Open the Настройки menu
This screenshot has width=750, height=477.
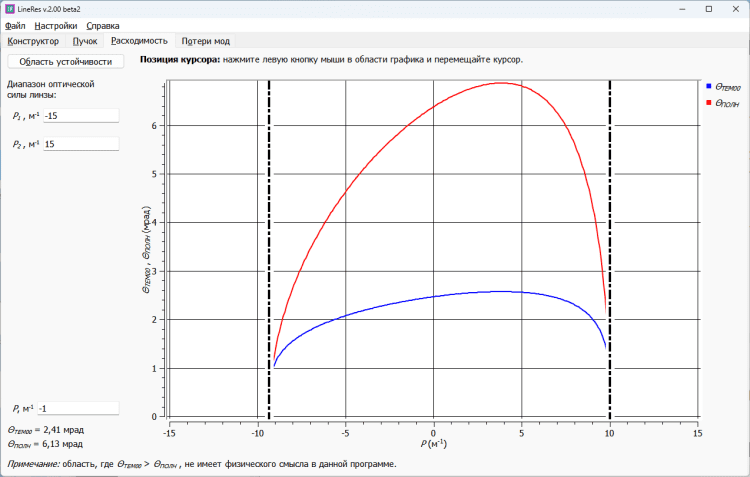(x=55, y=25)
